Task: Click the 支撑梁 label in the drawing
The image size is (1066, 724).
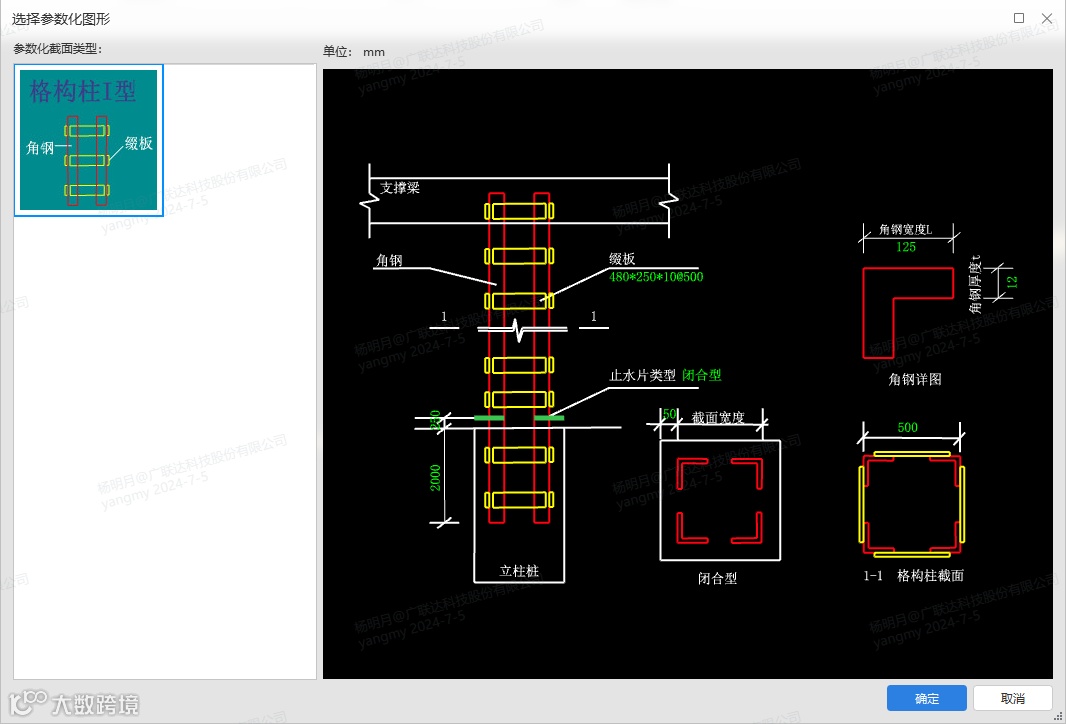Action: click(x=400, y=188)
